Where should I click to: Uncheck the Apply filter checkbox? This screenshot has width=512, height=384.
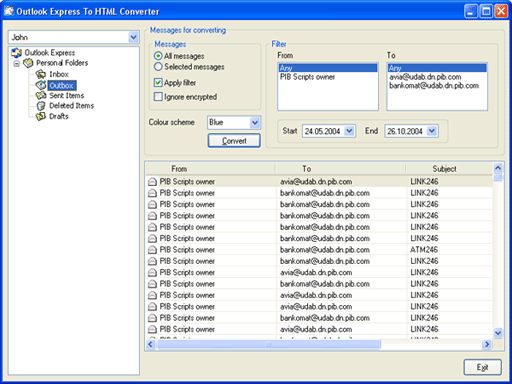pyautogui.click(x=158, y=82)
